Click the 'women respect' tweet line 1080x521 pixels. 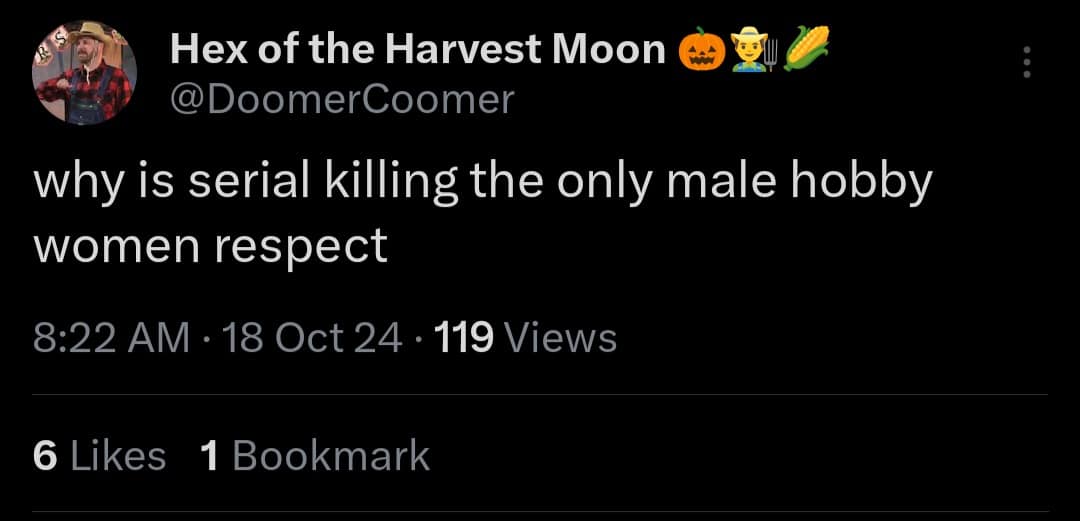click(x=211, y=246)
